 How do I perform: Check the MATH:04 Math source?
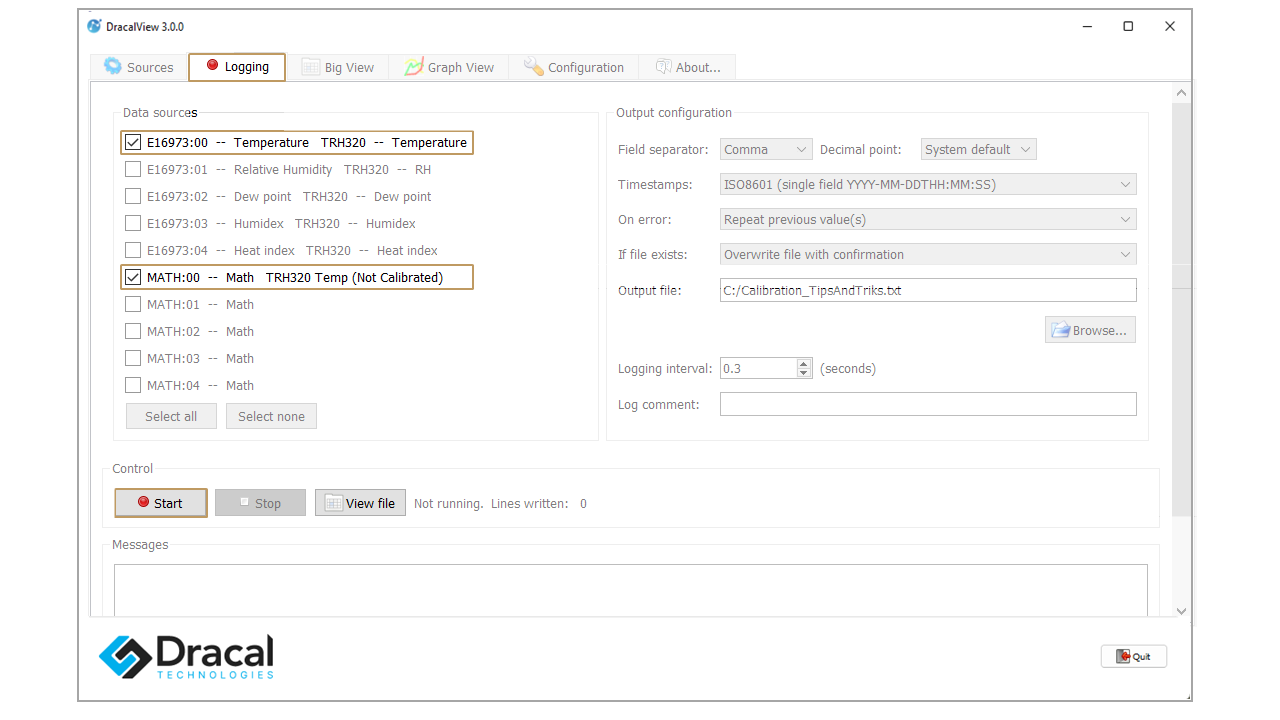pos(133,385)
